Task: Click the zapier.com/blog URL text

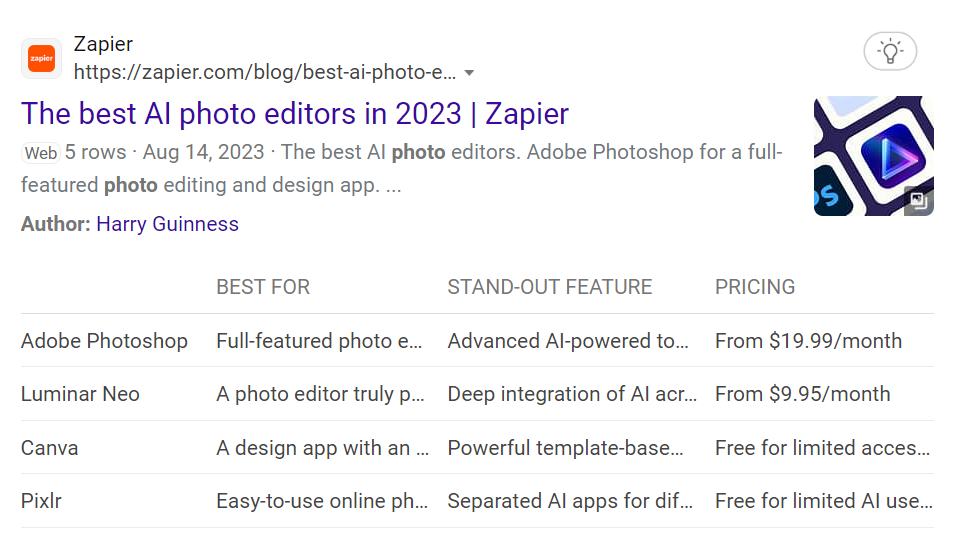Action: pos(265,73)
